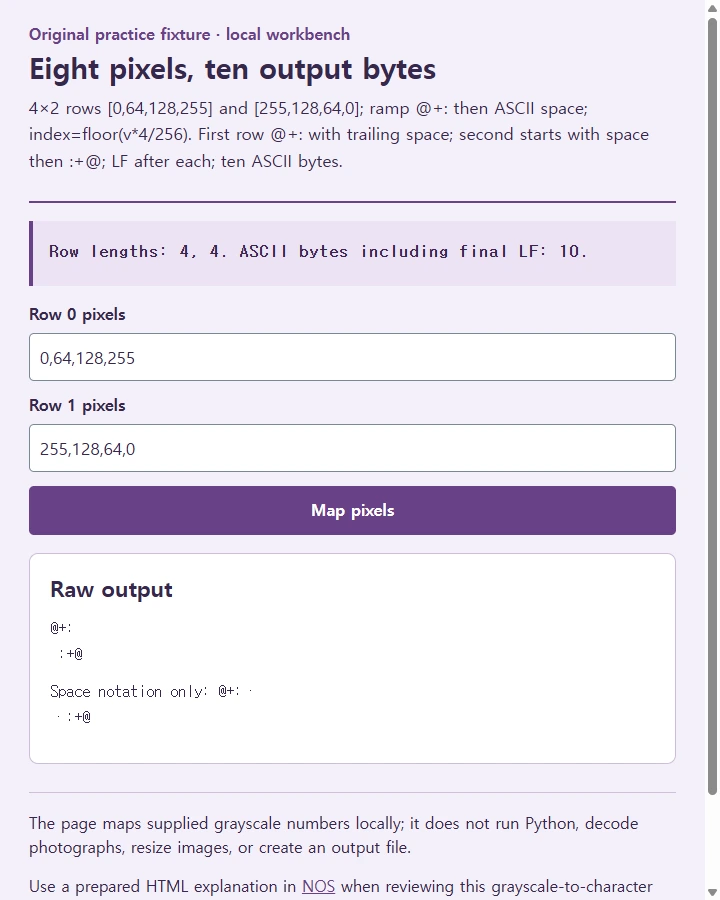Click the description text starting '4×2 rows'
This screenshot has width=720, height=900.
tap(339, 135)
